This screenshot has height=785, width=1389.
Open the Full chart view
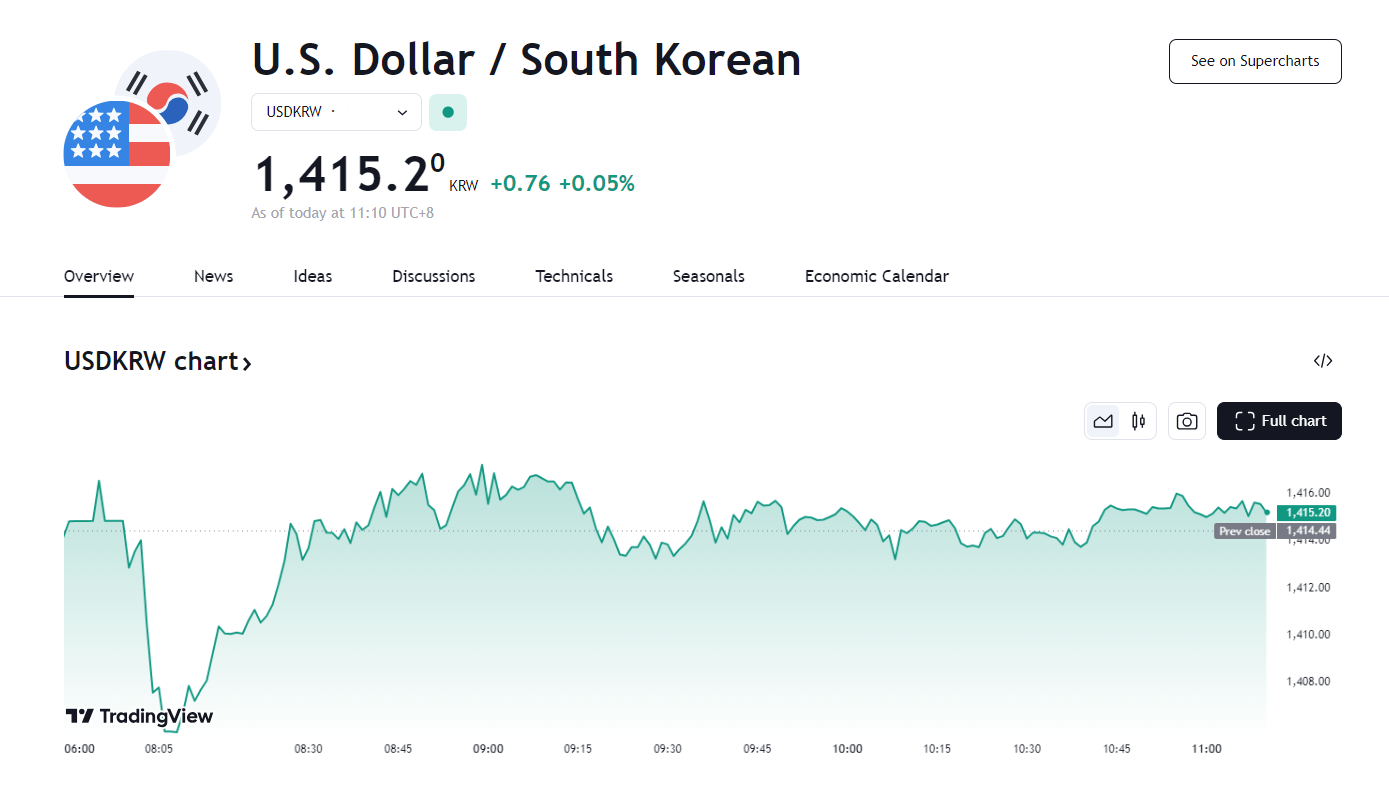1279,421
